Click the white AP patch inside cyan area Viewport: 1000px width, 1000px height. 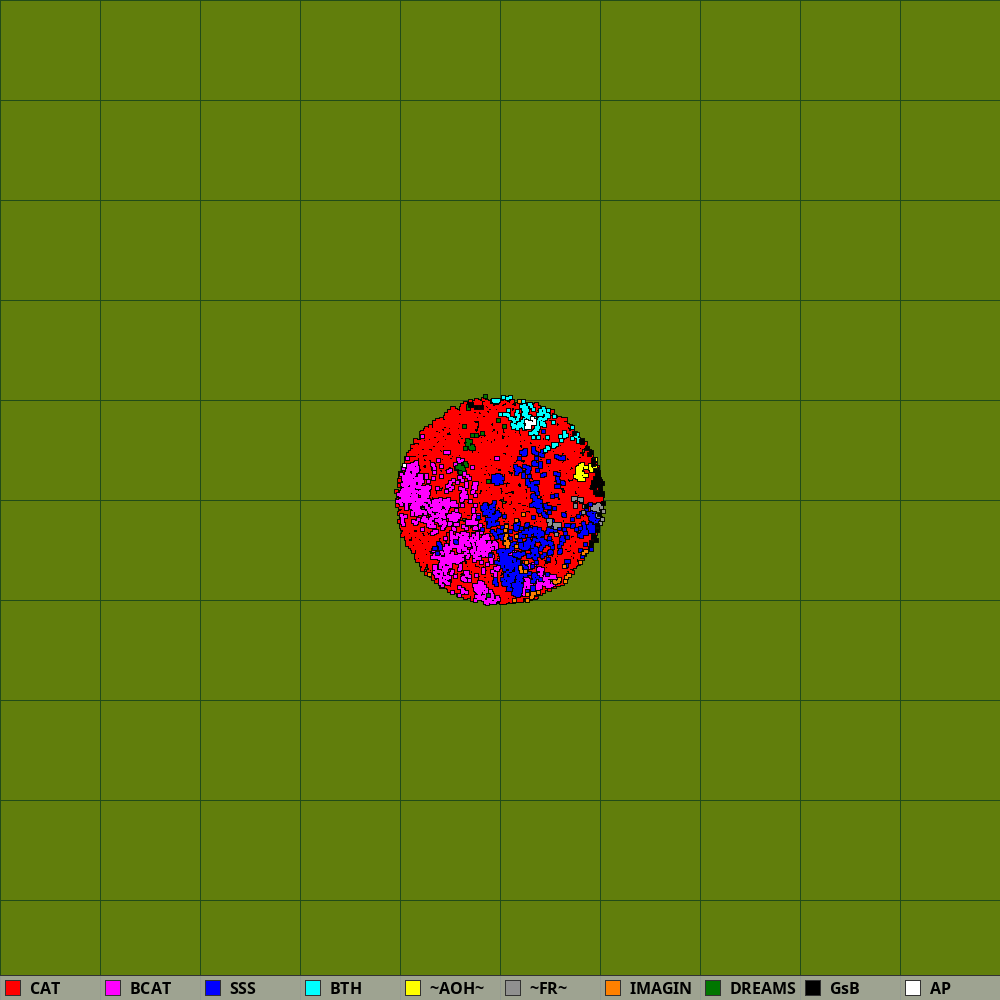click(x=529, y=423)
